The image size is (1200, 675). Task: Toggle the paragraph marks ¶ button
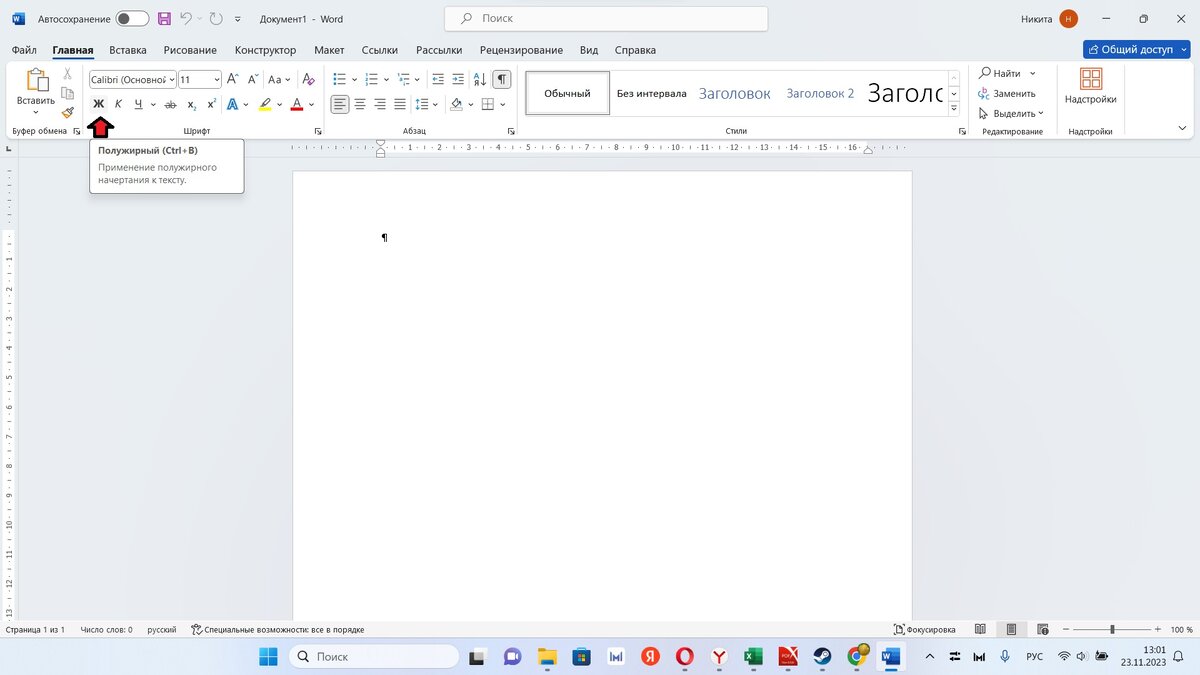(502, 79)
